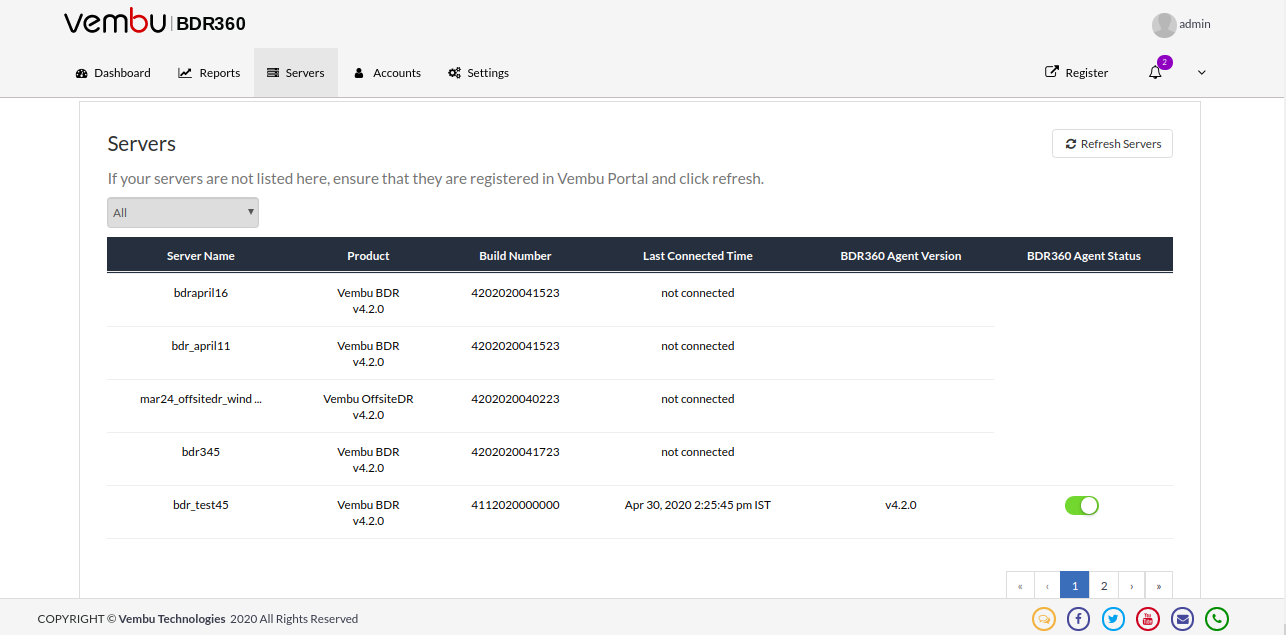The height and width of the screenshot is (635, 1286).
Task: Toggle BDR360 agent status for bdr_test45
Action: [1082, 505]
